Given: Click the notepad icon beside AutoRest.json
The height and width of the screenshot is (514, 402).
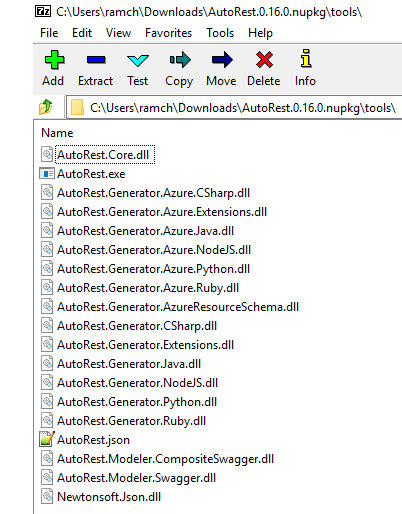Looking at the screenshot, I should coord(47,439).
